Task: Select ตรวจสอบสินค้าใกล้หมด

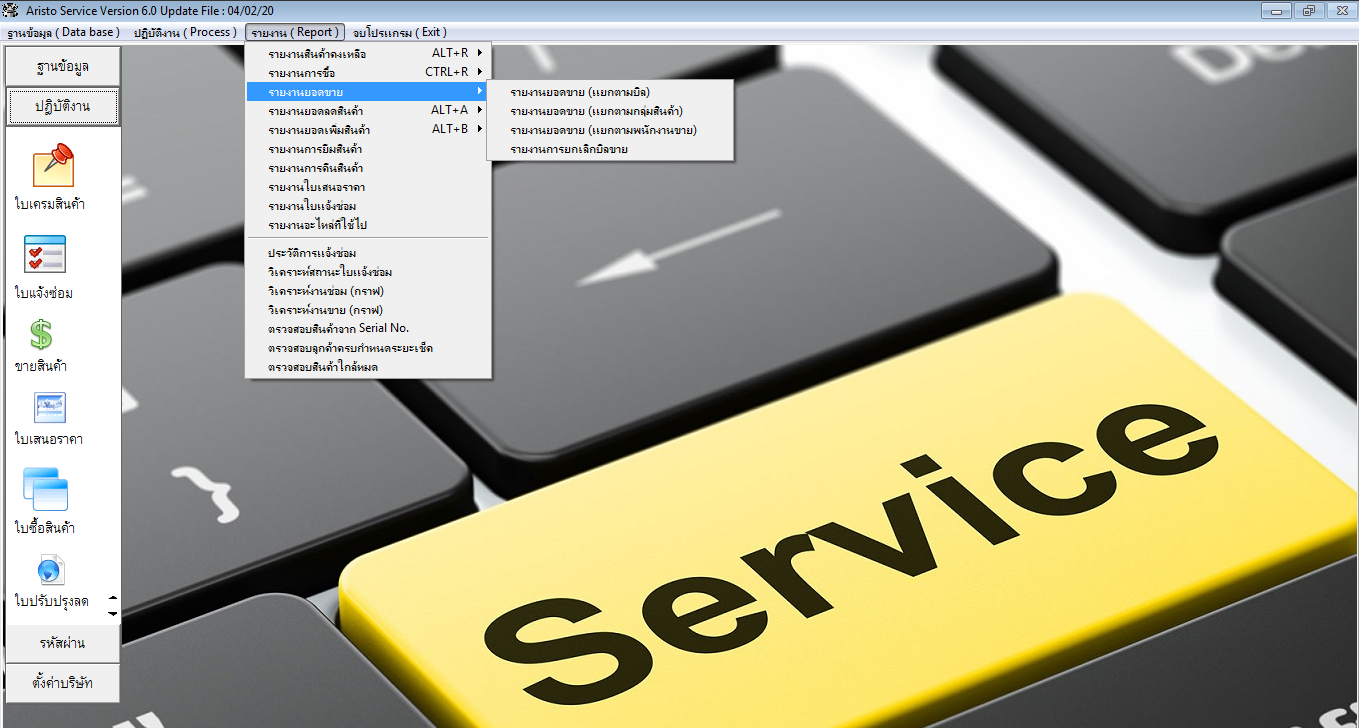Action: (368, 367)
